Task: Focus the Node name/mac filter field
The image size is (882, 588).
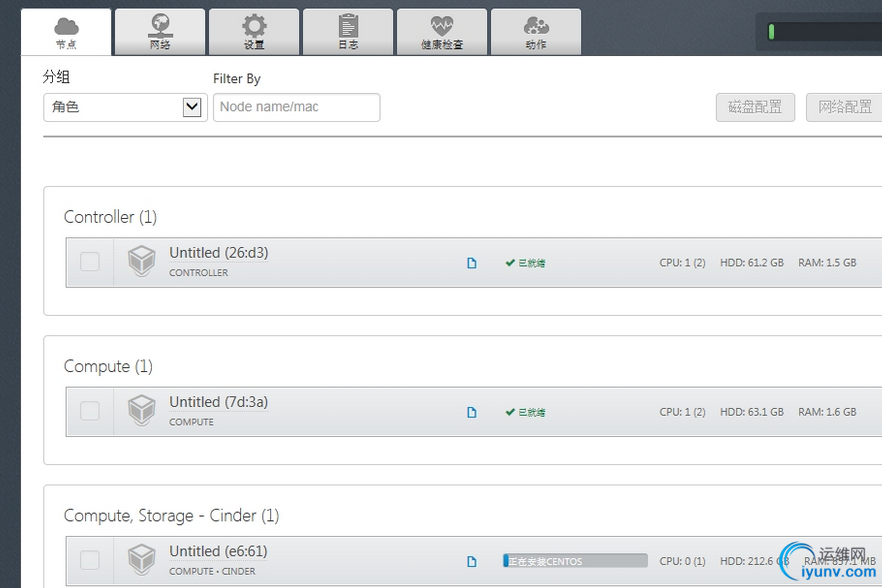Action: click(296, 107)
